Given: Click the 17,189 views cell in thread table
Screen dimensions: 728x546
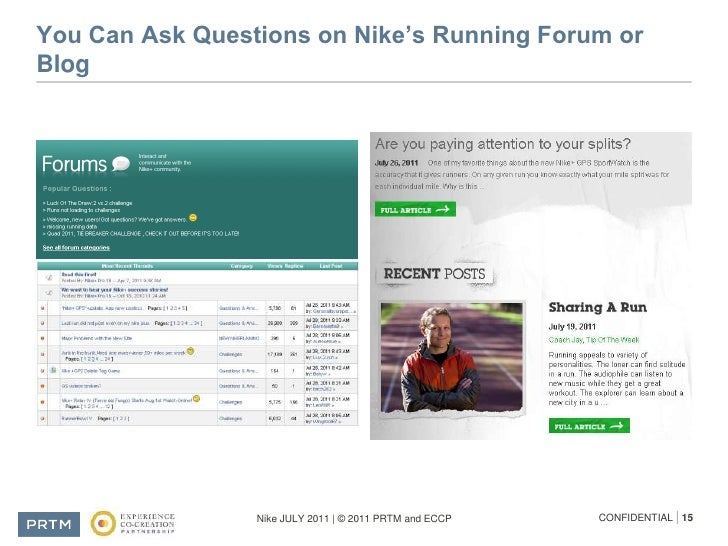Looking at the screenshot, I should tap(274, 354).
